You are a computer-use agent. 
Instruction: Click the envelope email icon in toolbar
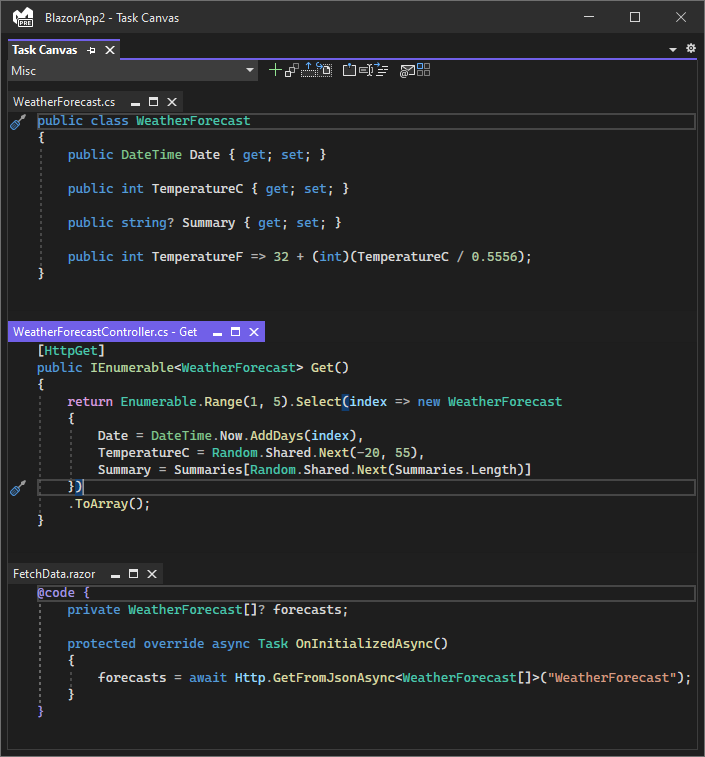[406, 71]
